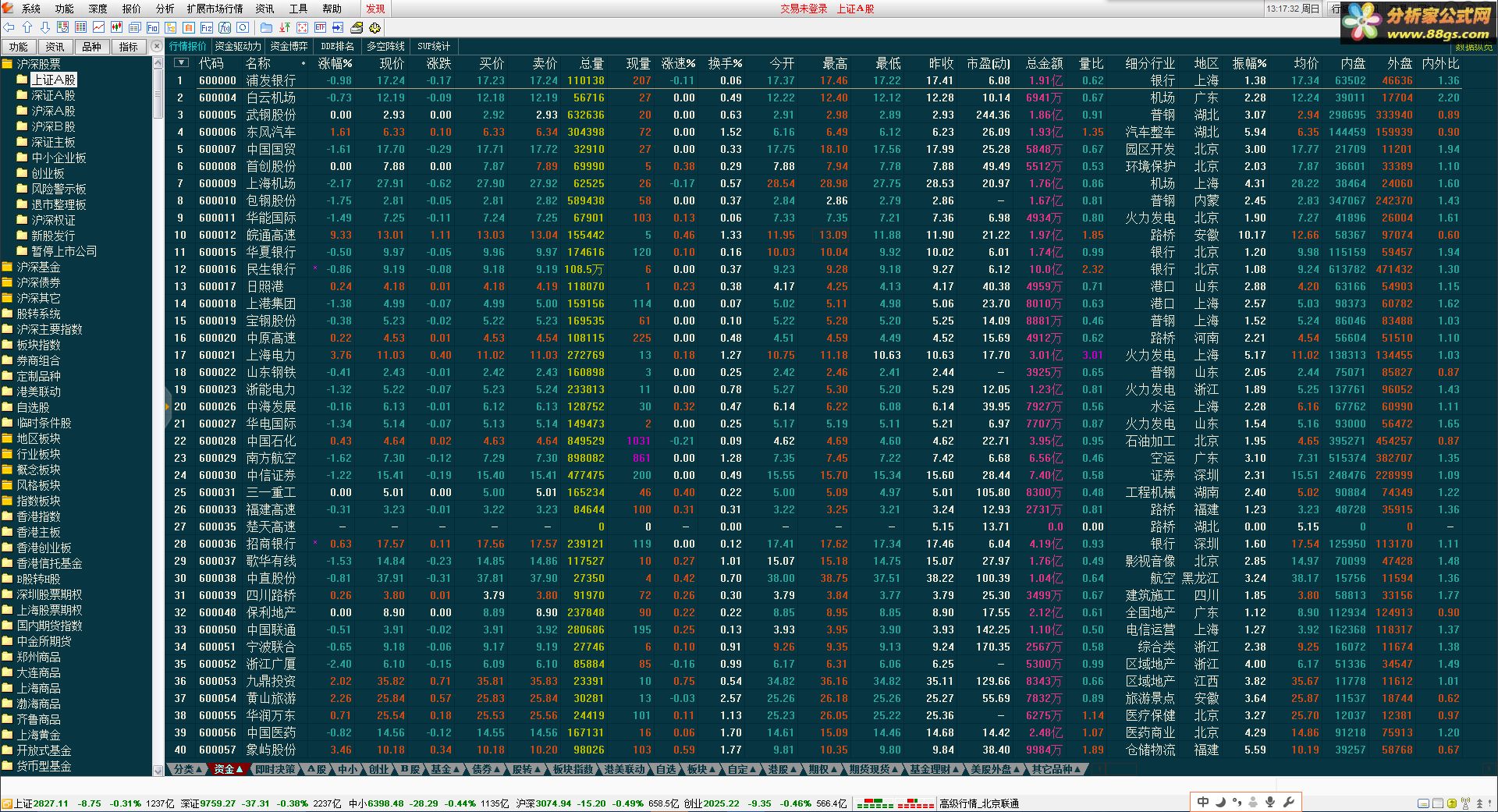
Task: Click the yellow gear settings icon
Action: [374, 27]
